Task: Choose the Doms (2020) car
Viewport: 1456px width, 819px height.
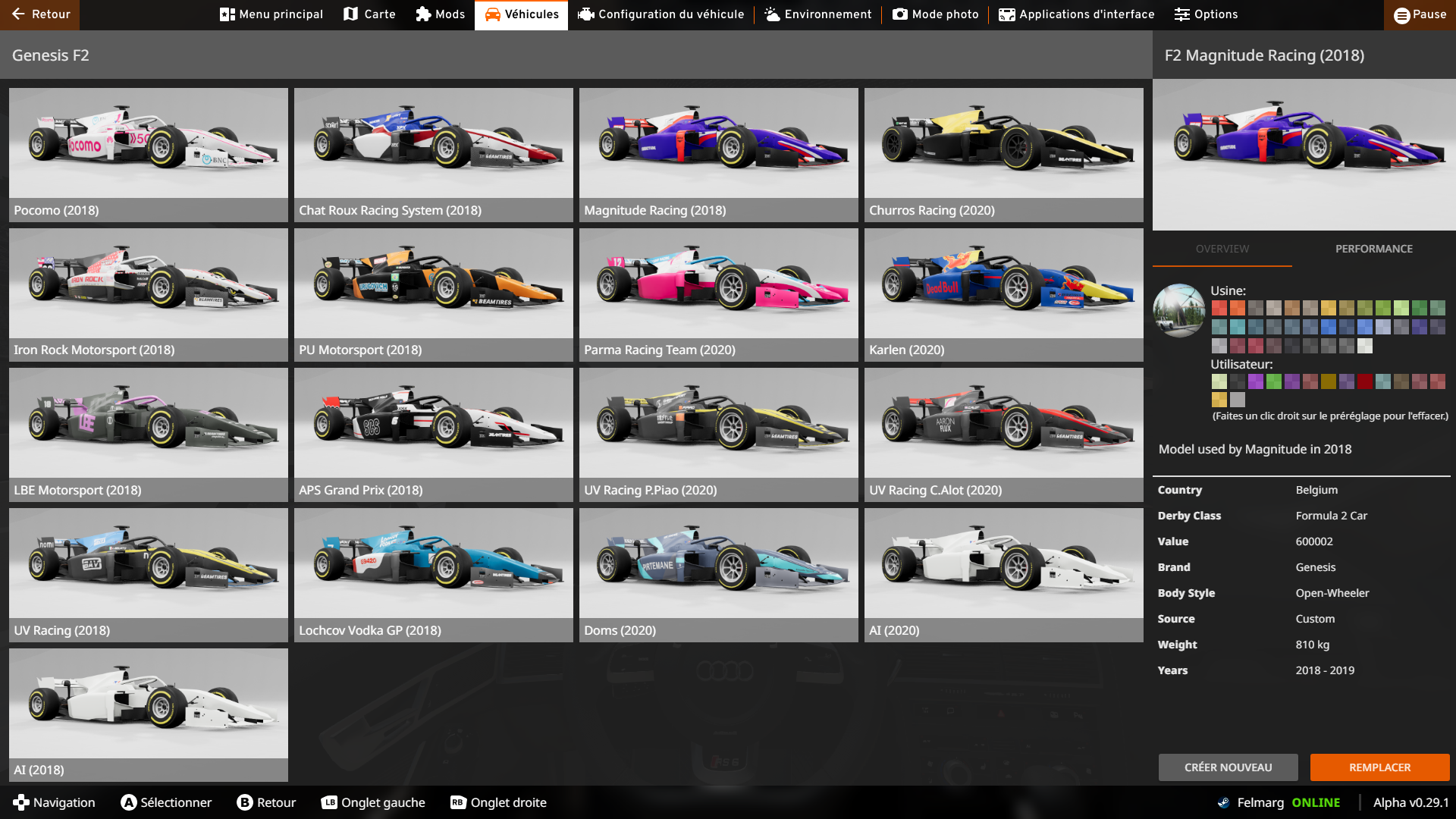Action: (x=718, y=575)
